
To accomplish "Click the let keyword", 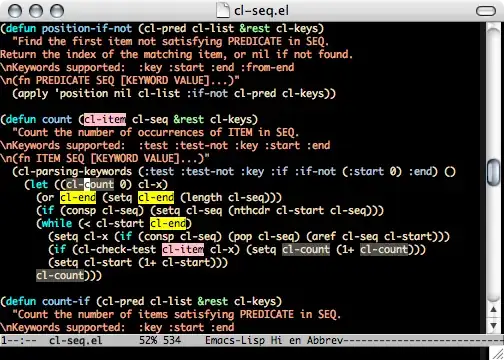I will pyautogui.click(x=39, y=185).
